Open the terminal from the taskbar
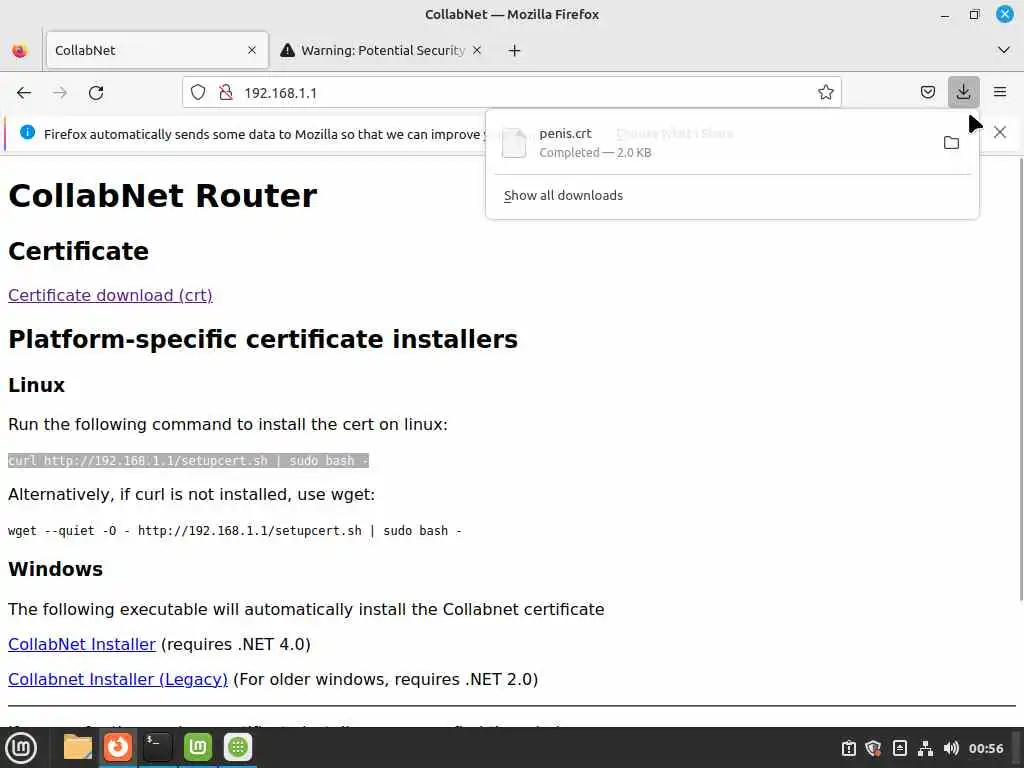 pos(157,747)
